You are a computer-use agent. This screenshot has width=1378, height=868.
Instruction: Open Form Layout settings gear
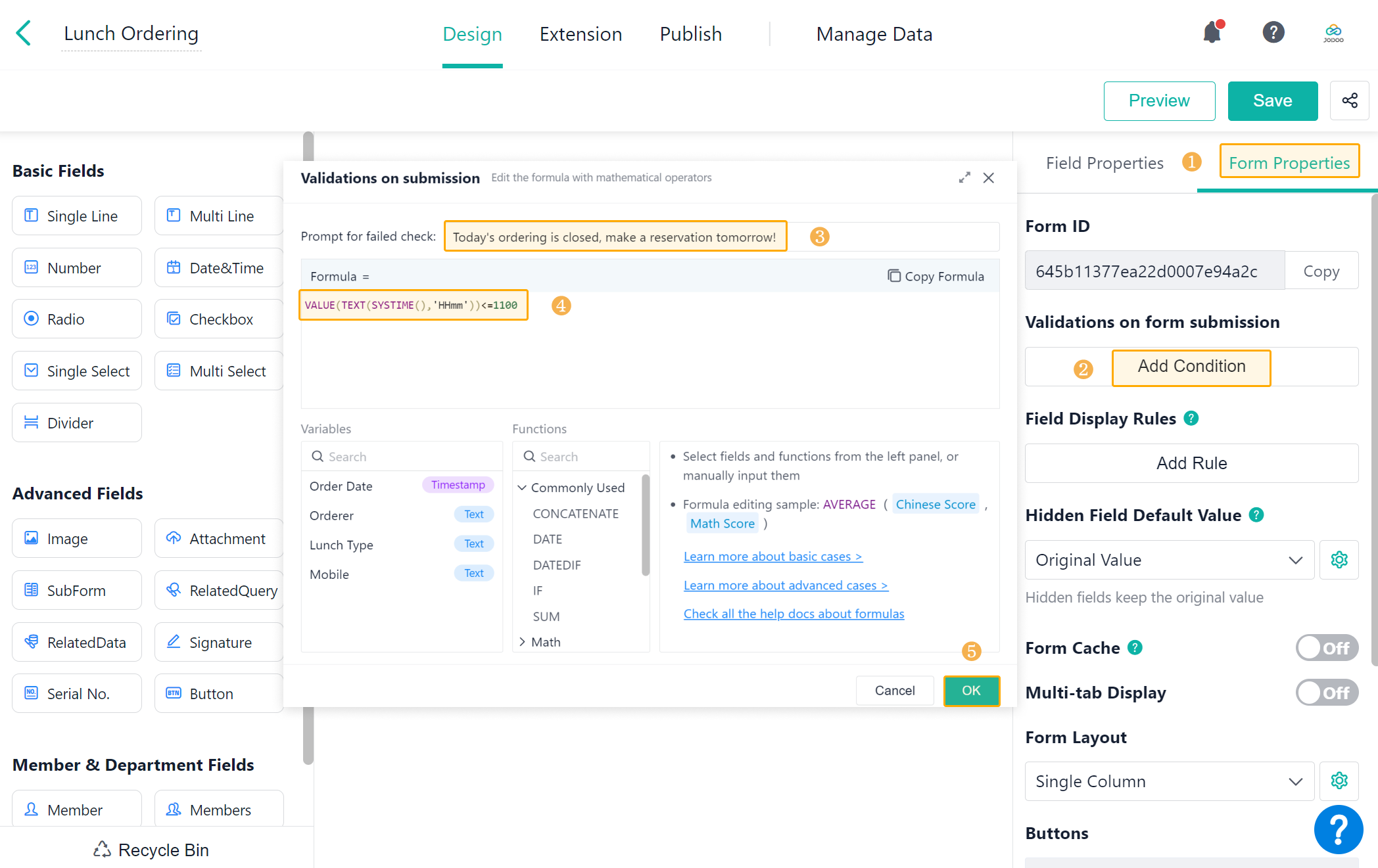click(x=1339, y=781)
